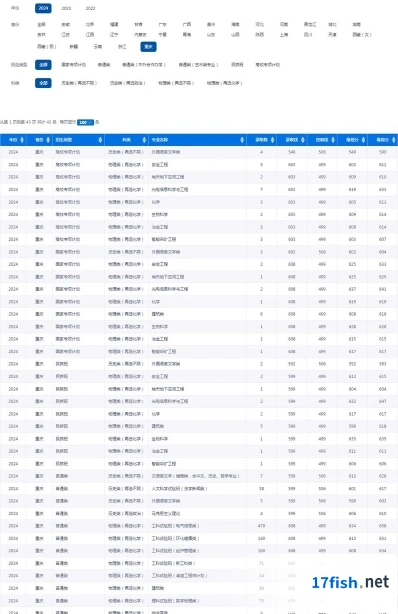398x614 pixels.
Task: Select highlighted 重庆 province chip
Action: [148, 47]
